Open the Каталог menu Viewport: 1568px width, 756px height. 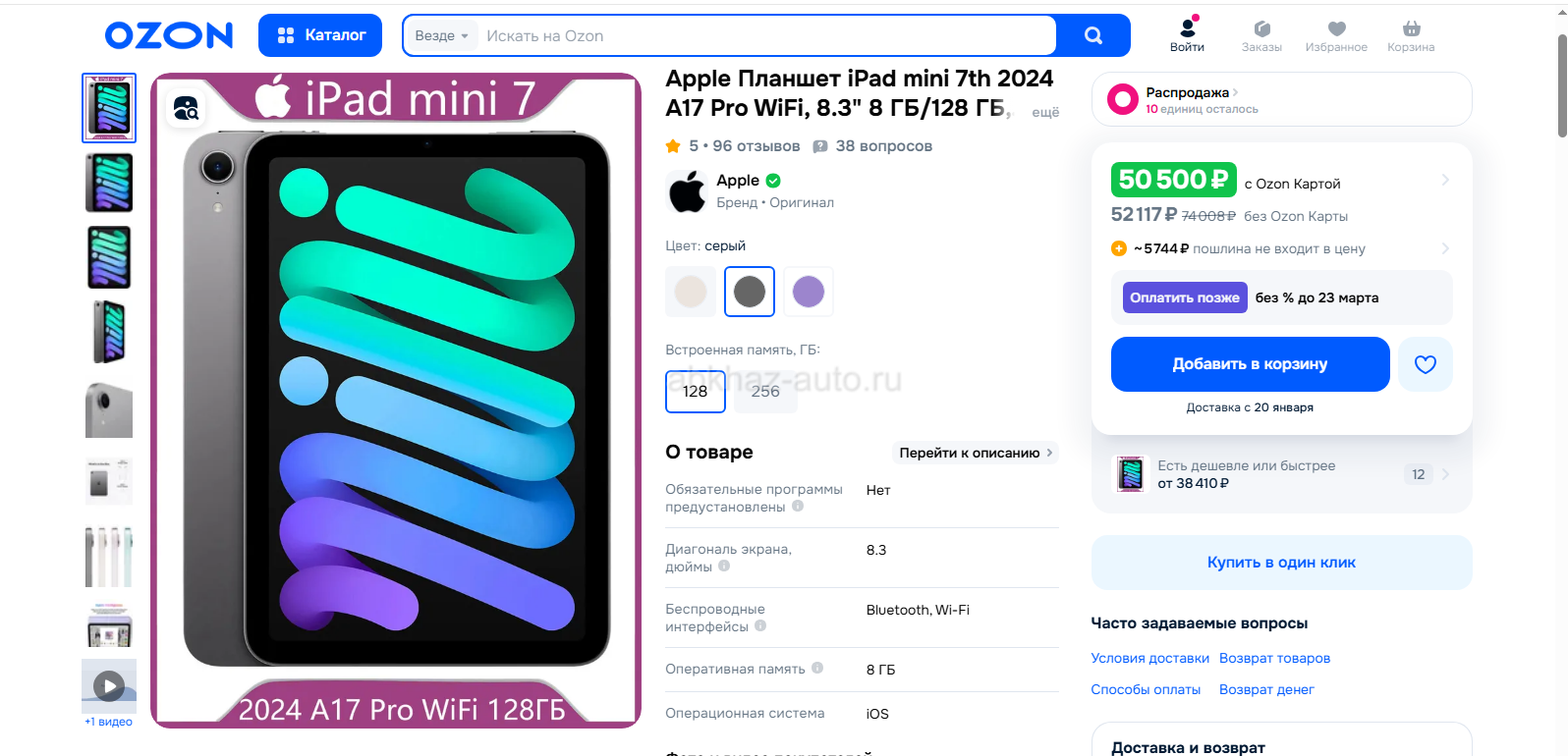320,35
